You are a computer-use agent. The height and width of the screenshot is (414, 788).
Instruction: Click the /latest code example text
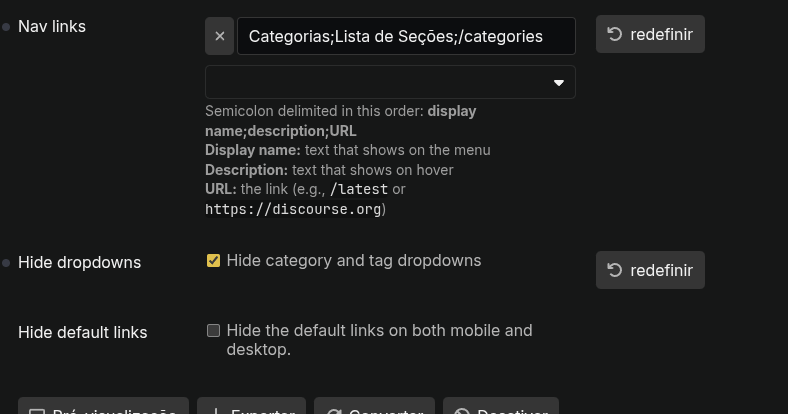point(359,189)
